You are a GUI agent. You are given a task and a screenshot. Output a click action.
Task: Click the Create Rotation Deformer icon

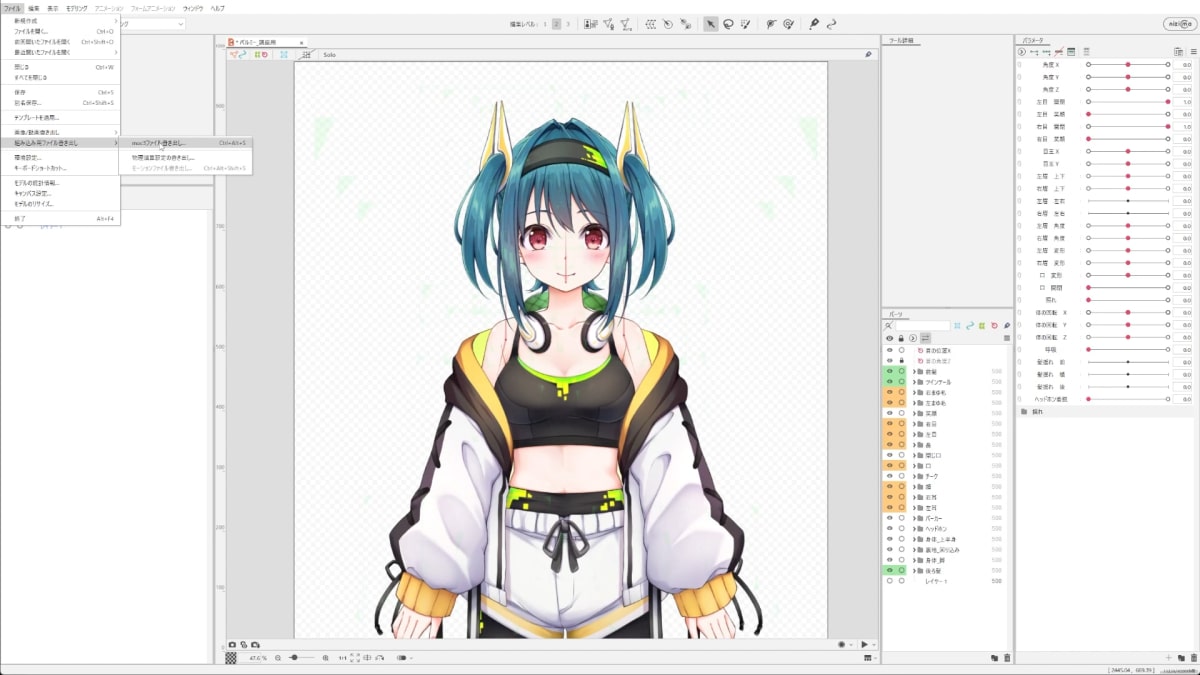coord(668,24)
